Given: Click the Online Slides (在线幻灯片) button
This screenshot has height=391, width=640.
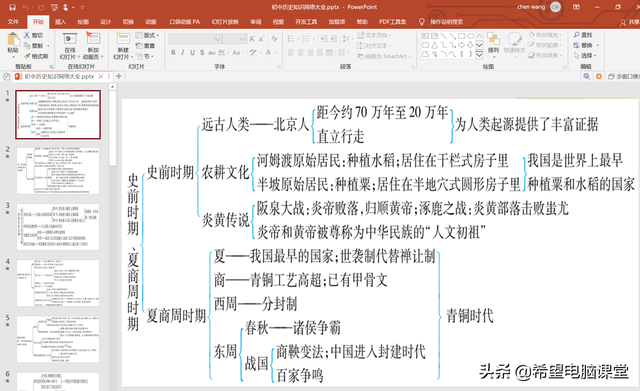Looking at the screenshot, I should (x=70, y=46).
